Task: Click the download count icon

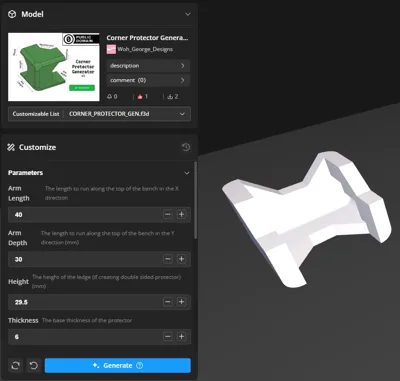Action: click(x=170, y=97)
